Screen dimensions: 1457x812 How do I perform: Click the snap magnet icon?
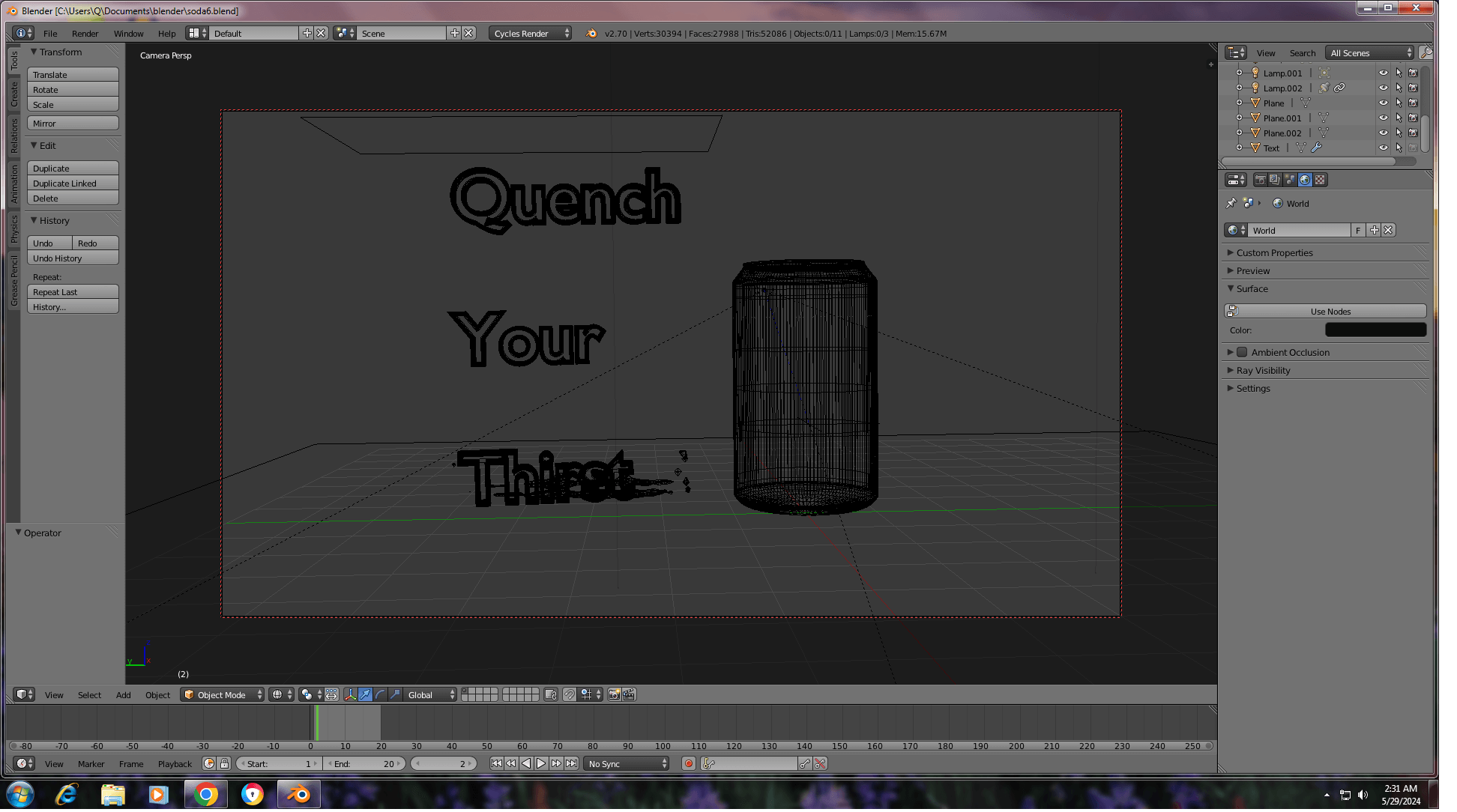pos(570,695)
